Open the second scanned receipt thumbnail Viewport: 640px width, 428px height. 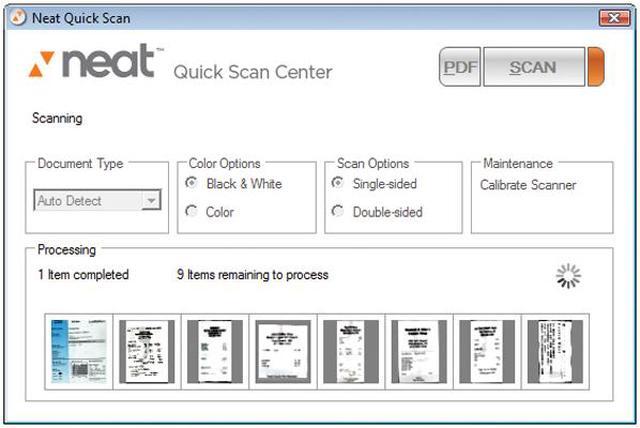147,352
